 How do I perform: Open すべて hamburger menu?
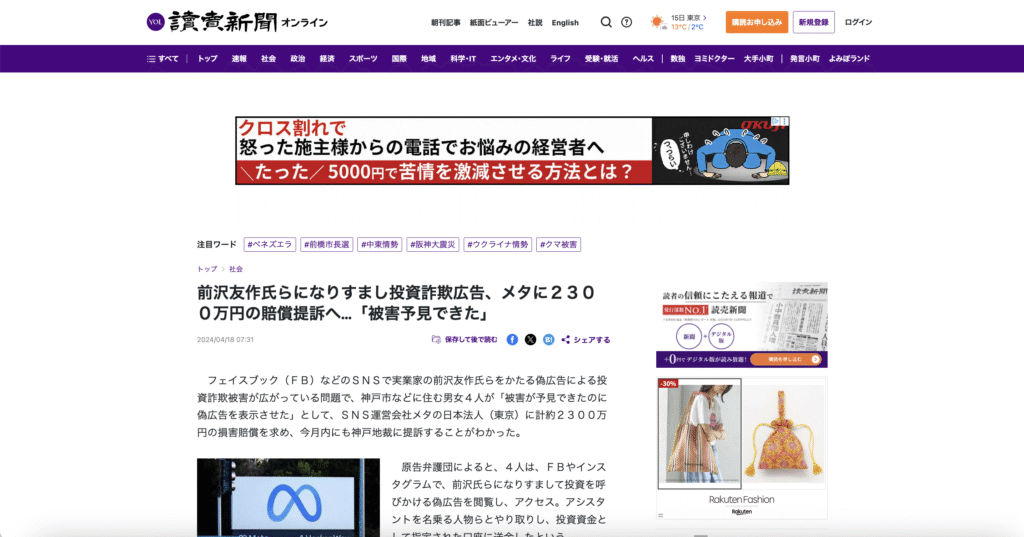point(163,59)
